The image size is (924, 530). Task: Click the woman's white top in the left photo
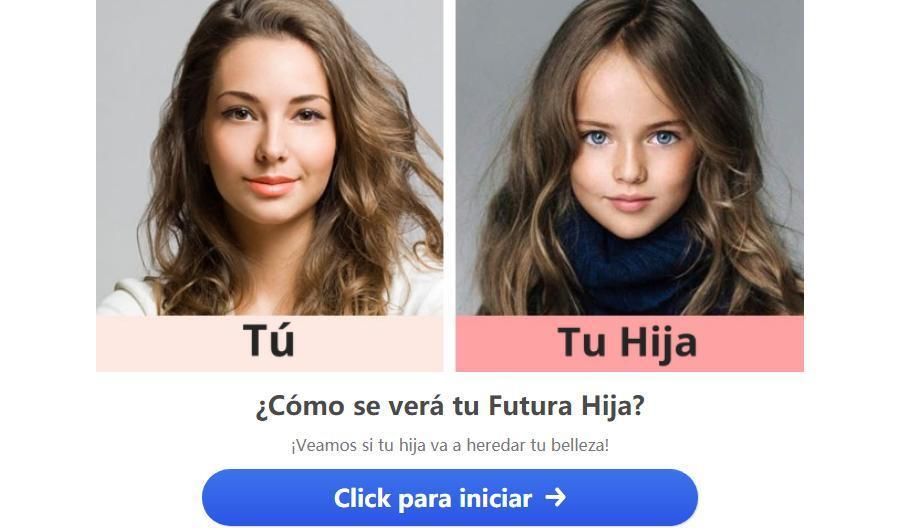(x=125, y=297)
